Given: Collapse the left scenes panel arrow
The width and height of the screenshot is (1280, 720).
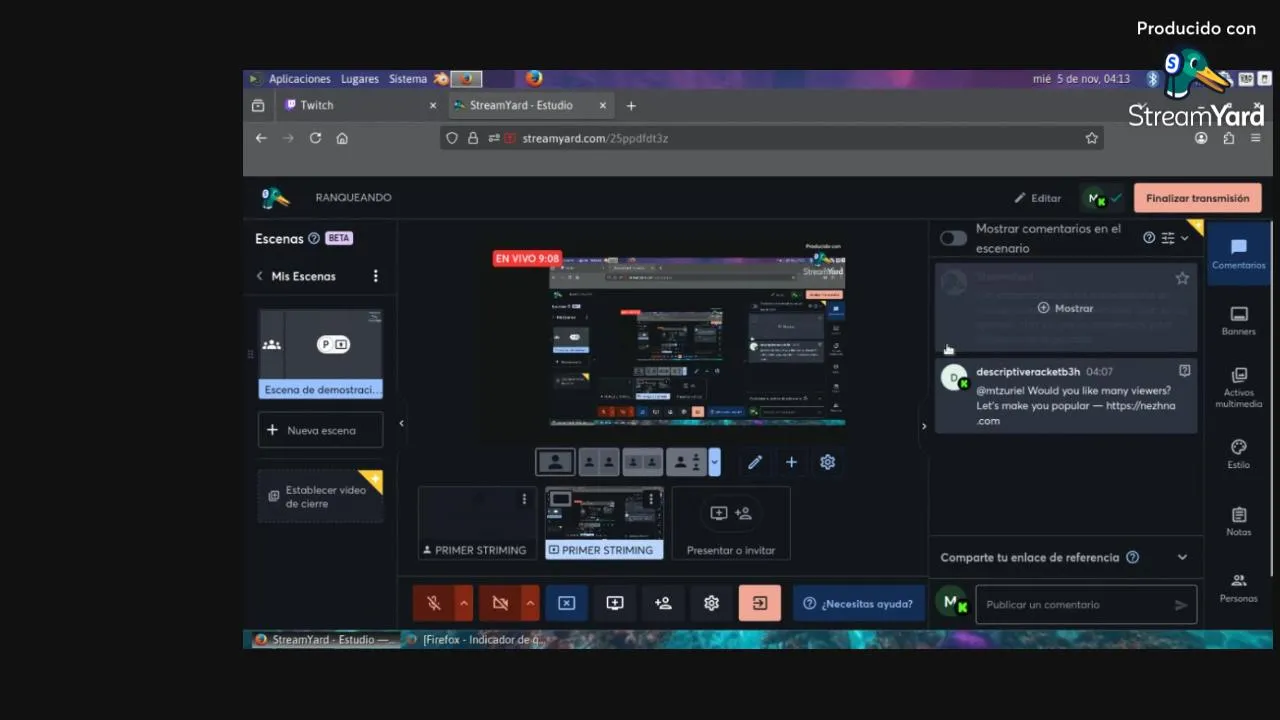Looking at the screenshot, I should (401, 423).
